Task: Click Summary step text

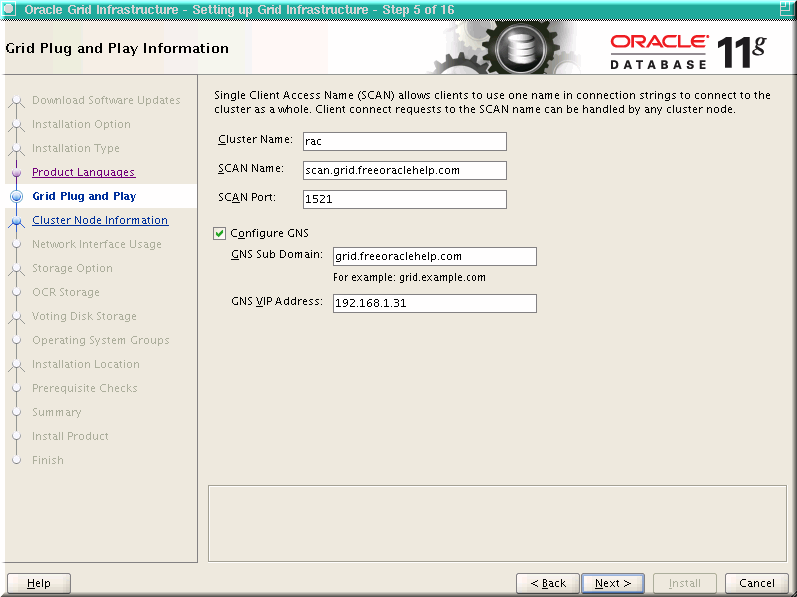Action: [56, 412]
